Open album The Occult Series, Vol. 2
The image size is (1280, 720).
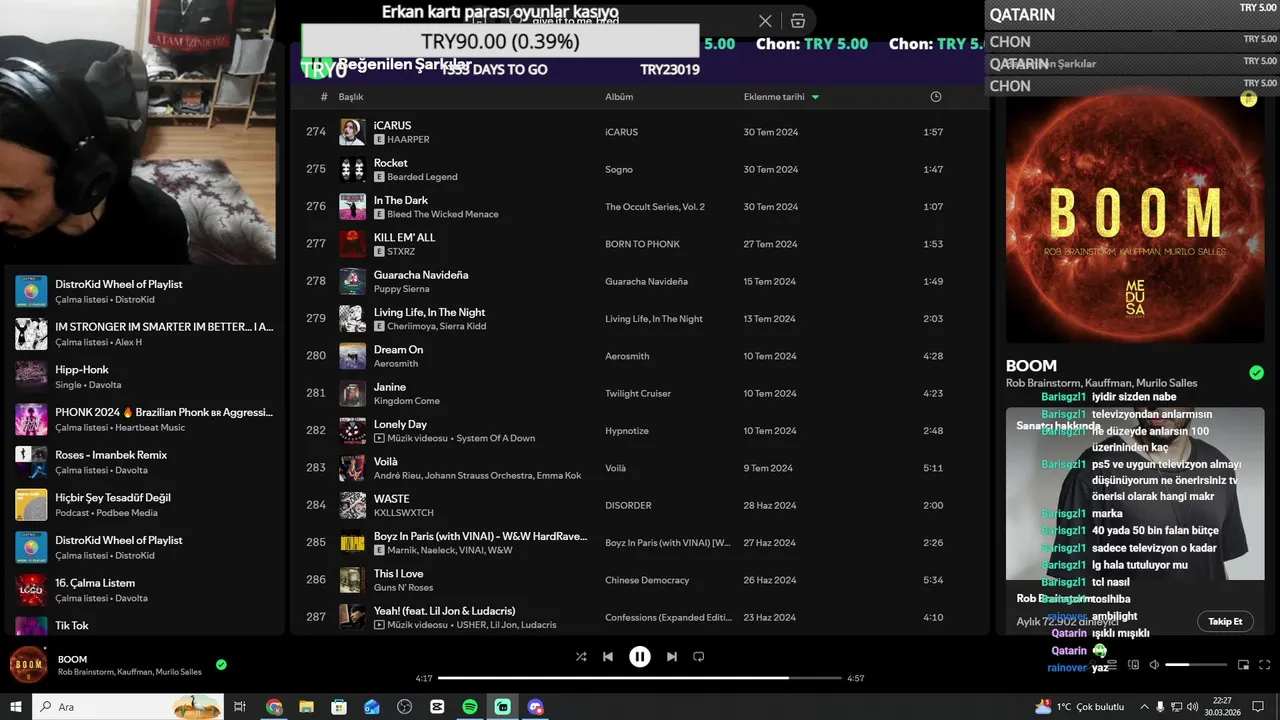tap(655, 207)
